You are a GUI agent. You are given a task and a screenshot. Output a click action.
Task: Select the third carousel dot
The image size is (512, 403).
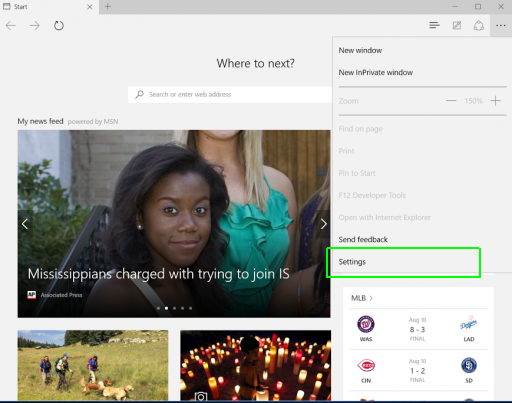174,308
